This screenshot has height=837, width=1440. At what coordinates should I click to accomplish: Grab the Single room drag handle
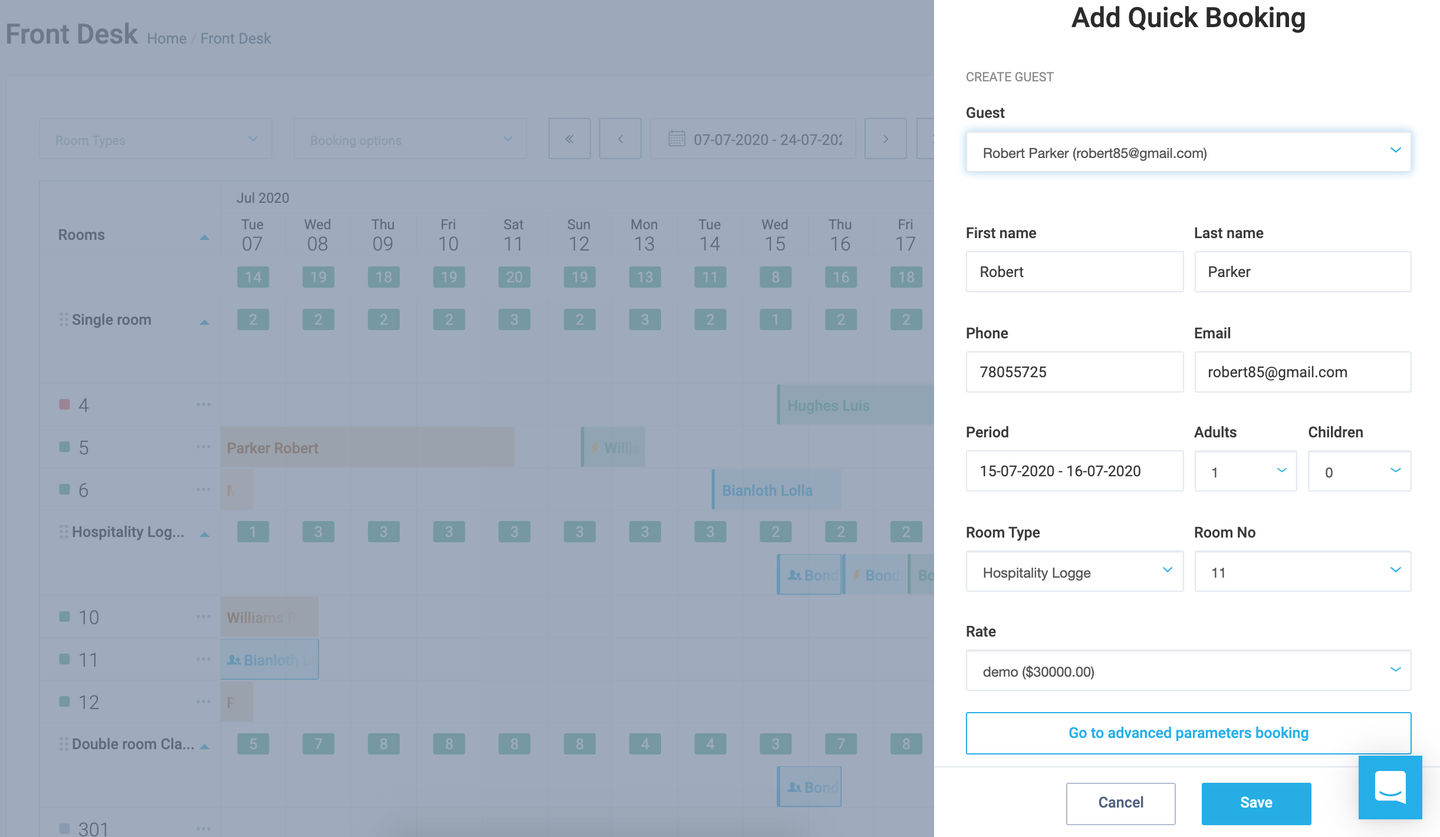point(64,320)
